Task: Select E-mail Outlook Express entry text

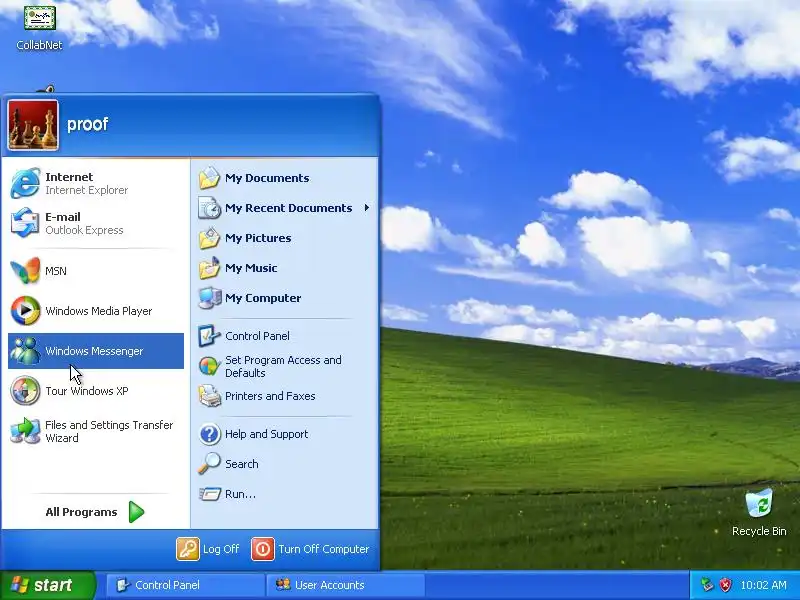Action: [84, 223]
